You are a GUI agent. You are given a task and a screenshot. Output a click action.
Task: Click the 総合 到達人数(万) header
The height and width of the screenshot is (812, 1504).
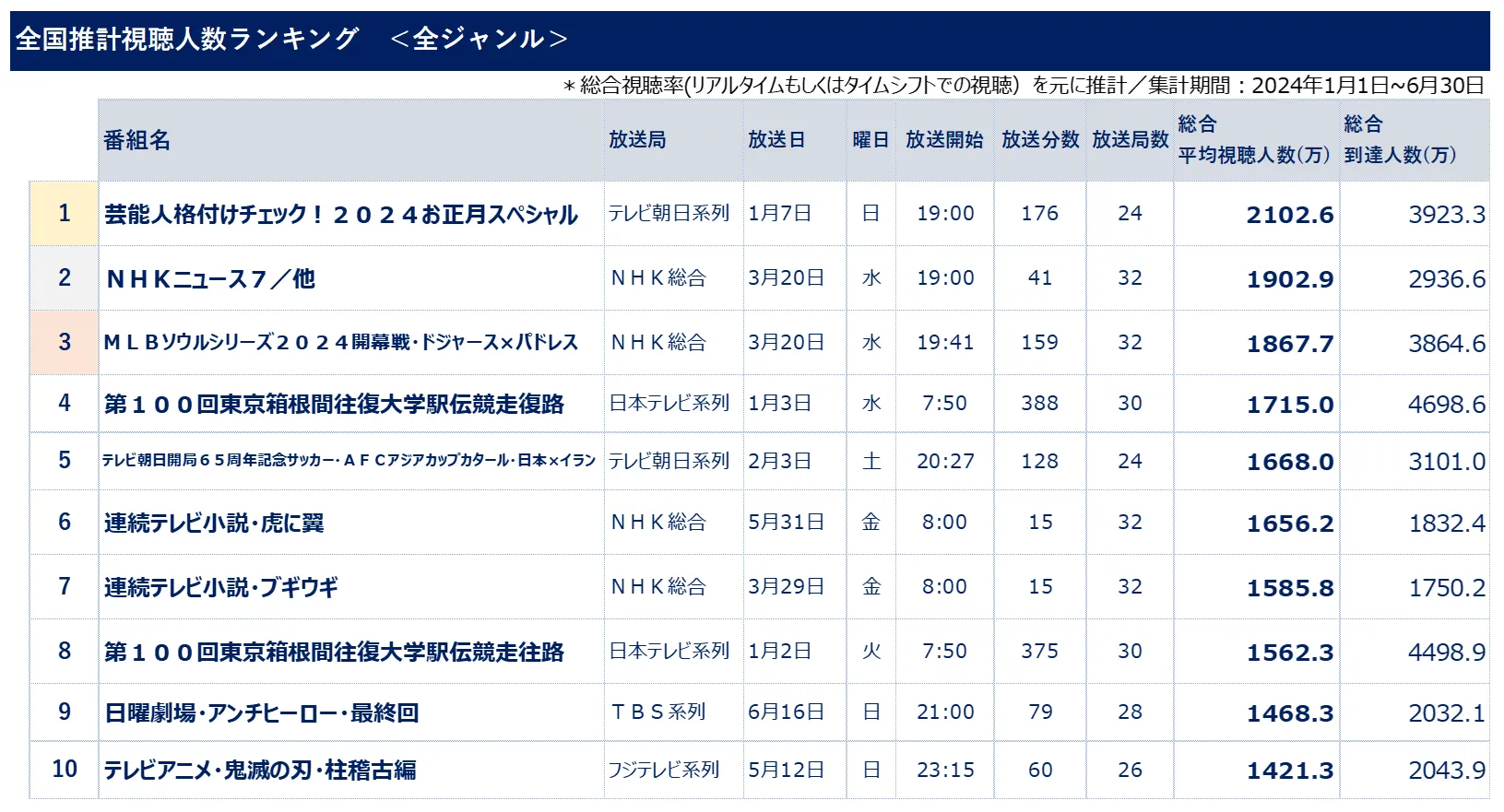point(1400,140)
